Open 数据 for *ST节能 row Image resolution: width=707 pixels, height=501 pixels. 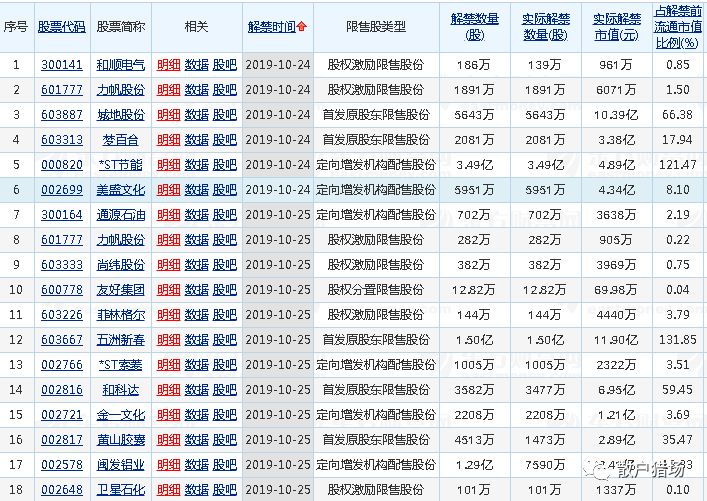(197, 165)
